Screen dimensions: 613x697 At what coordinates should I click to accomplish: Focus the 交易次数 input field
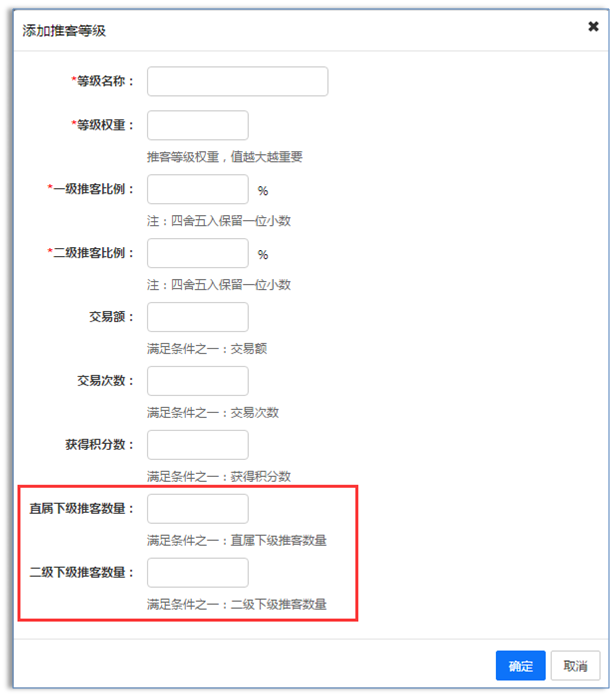198,381
